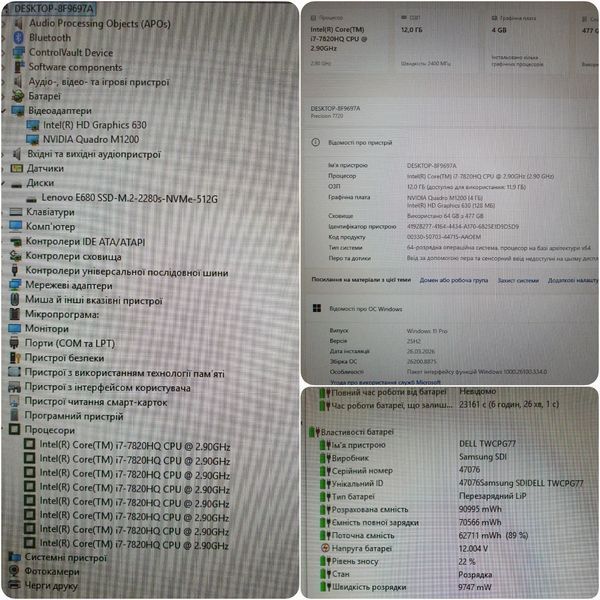This screenshot has width=600, height=600.
Task: Open the Домен або робоча група link
Action: [454, 280]
